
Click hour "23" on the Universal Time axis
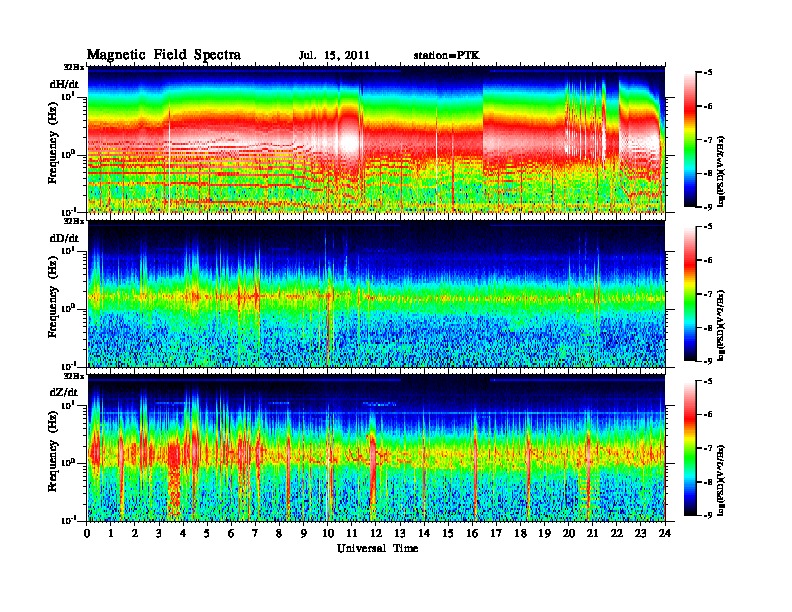[x=641, y=533]
